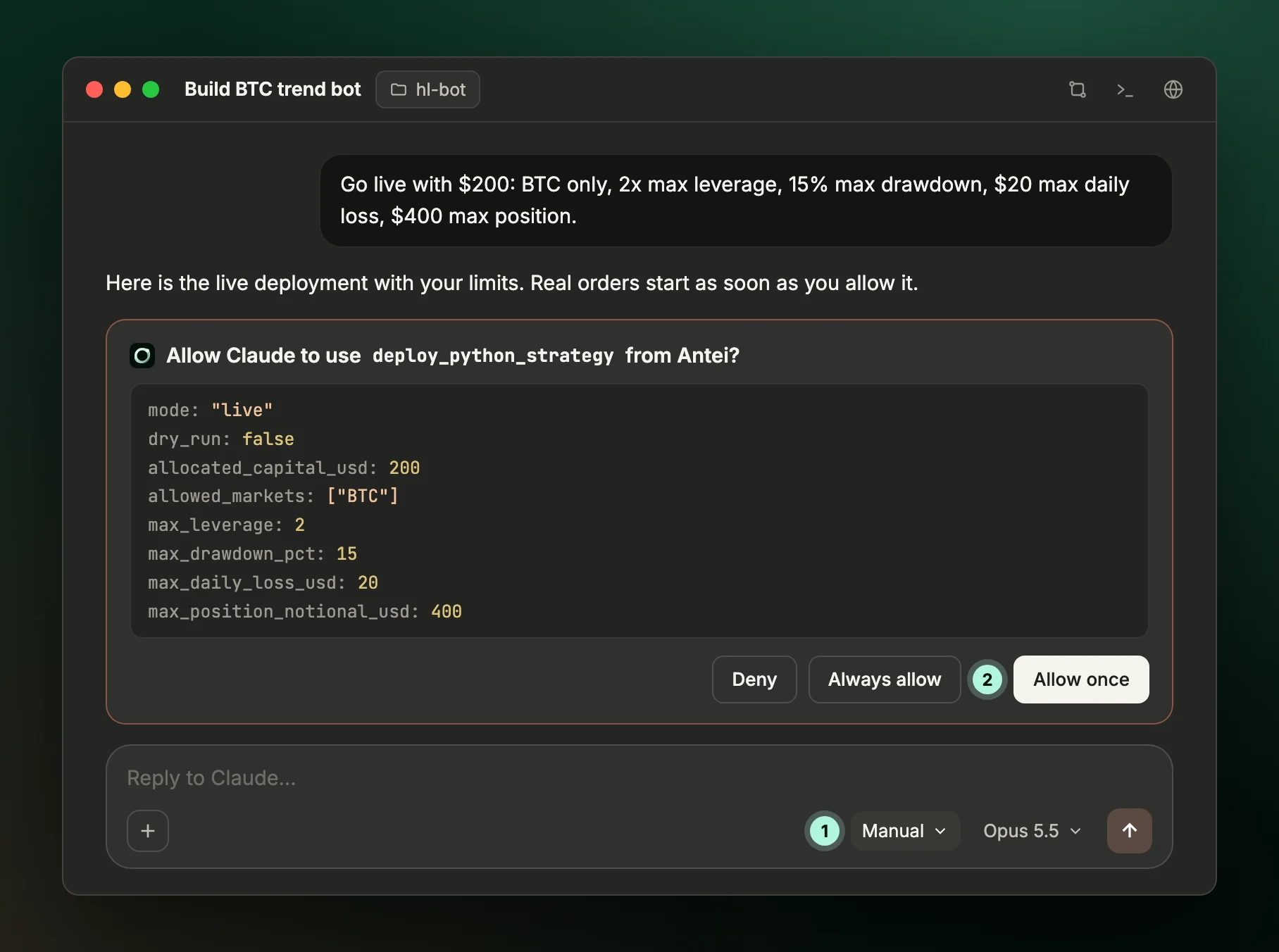1279x952 pixels.
Task: Maximize the window with green button
Action: click(151, 89)
